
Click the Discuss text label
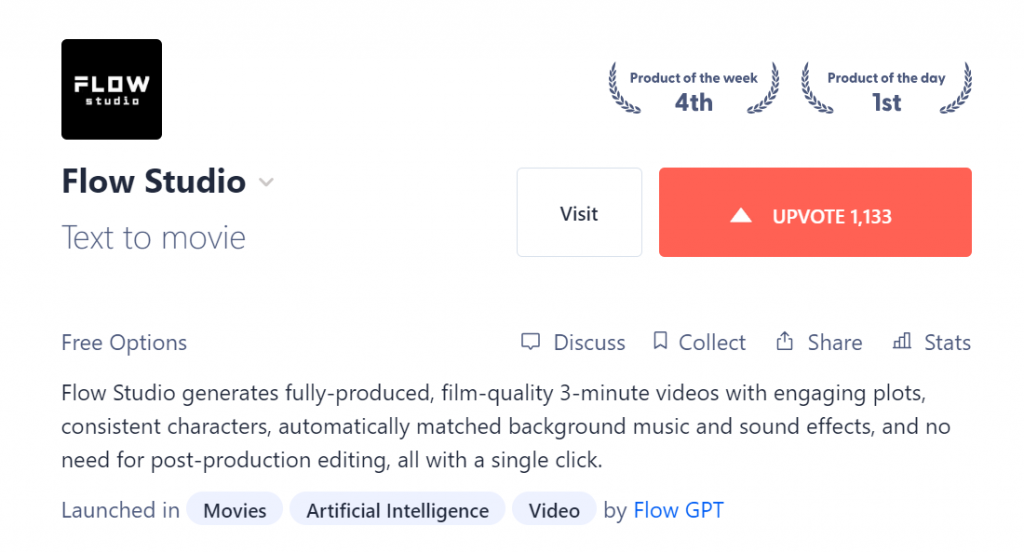(589, 343)
